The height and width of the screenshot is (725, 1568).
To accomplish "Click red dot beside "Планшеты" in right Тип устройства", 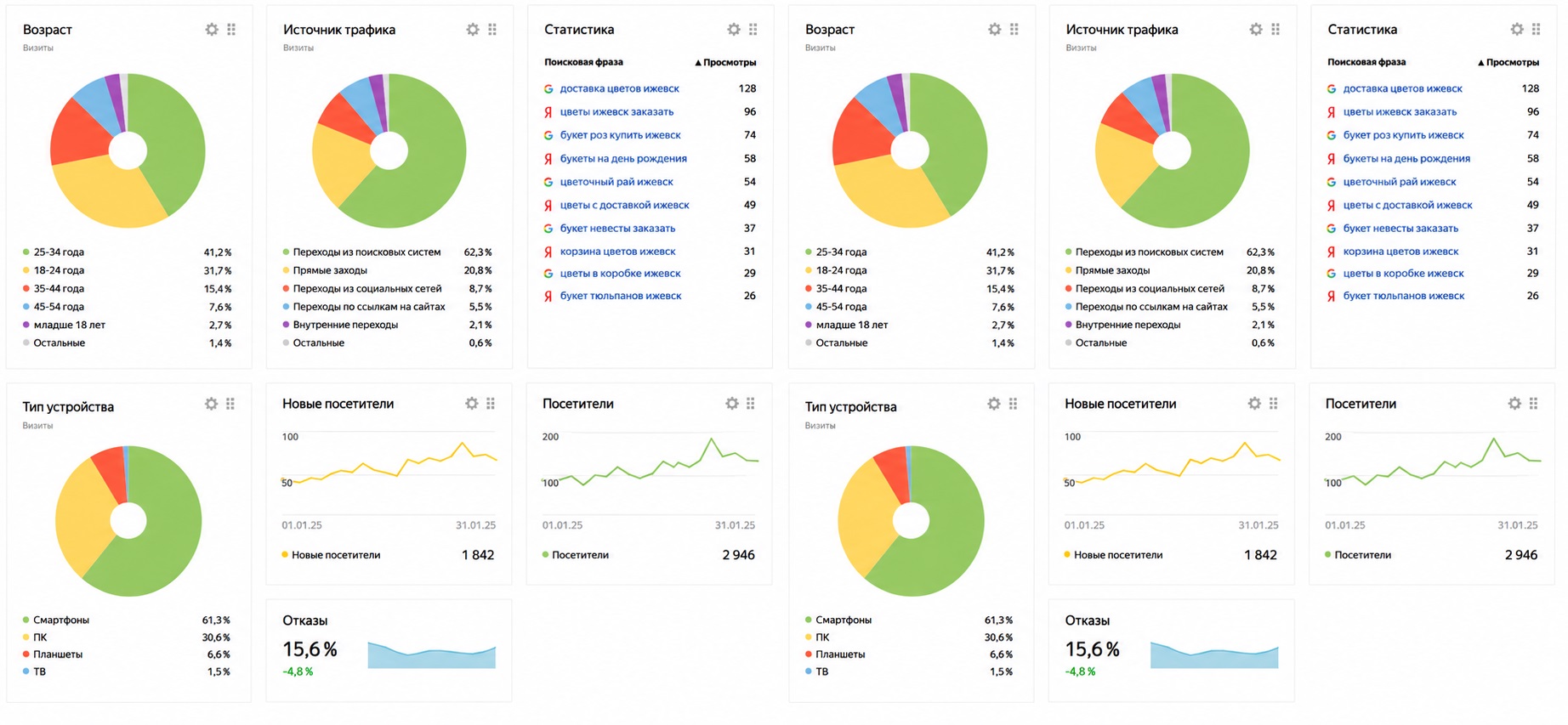I will 809,654.
